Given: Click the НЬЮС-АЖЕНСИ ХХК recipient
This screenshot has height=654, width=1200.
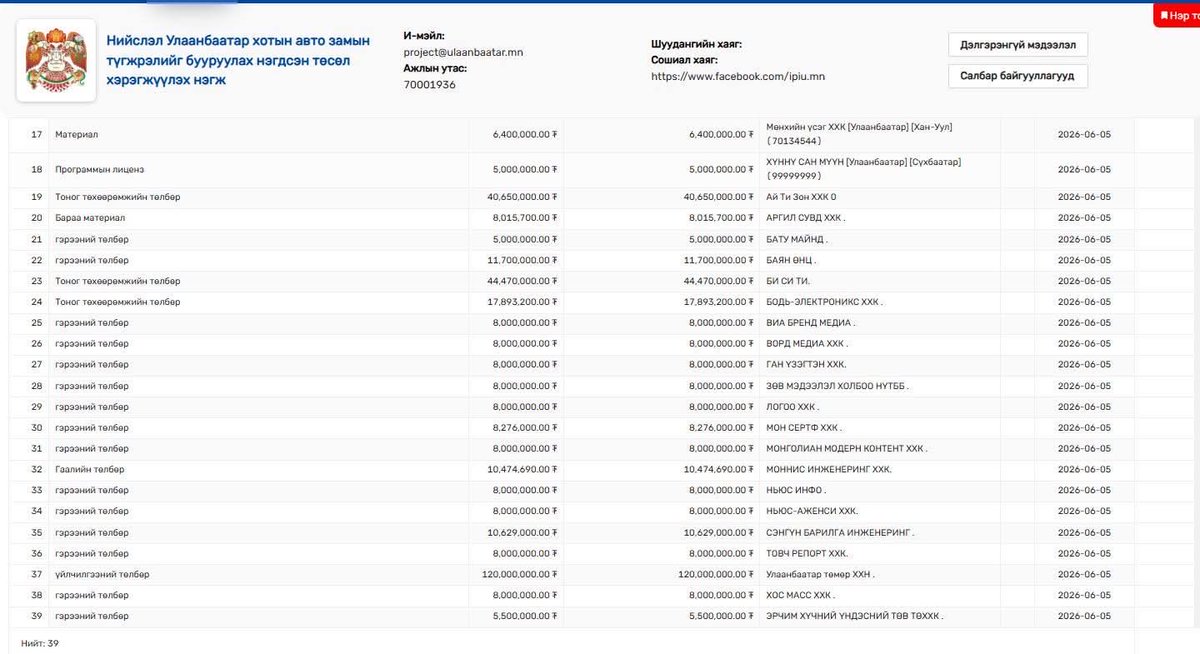Looking at the screenshot, I should click(812, 511).
